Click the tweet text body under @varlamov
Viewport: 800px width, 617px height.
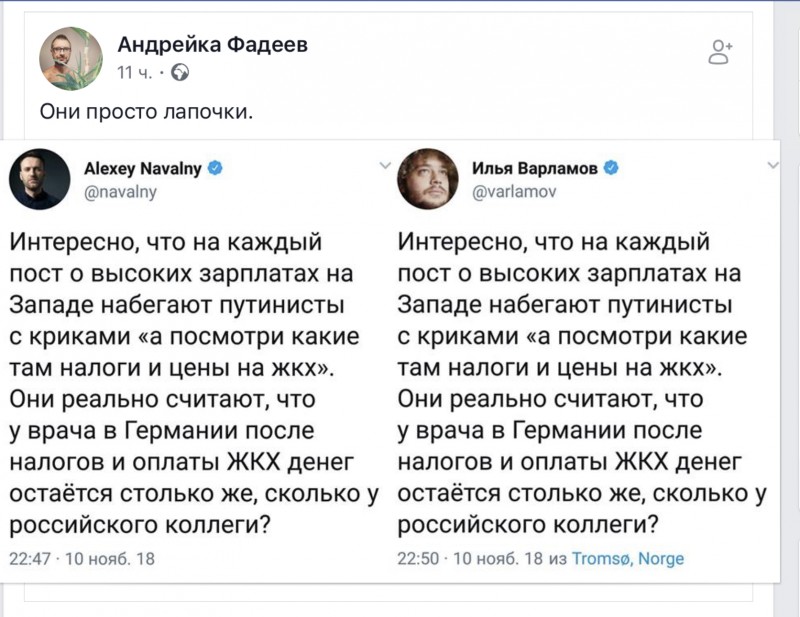coord(580,382)
